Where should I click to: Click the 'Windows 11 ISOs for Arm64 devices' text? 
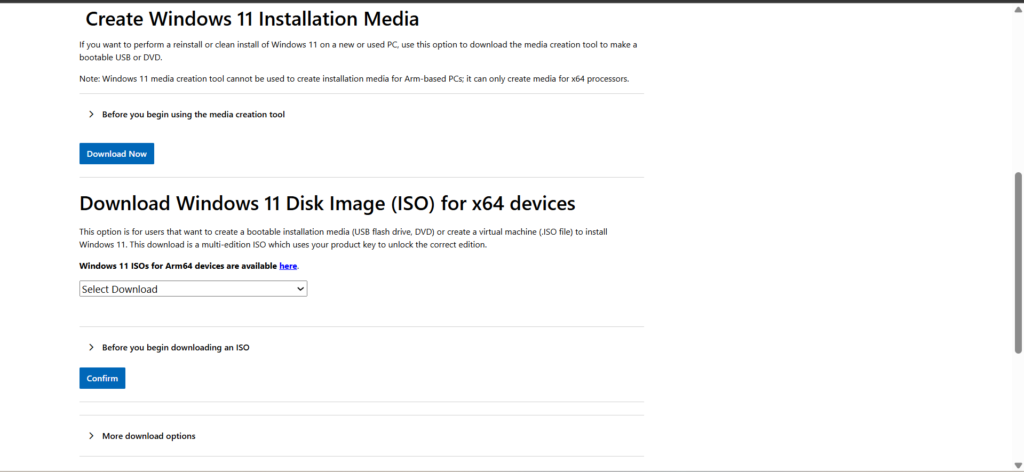tap(178, 266)
